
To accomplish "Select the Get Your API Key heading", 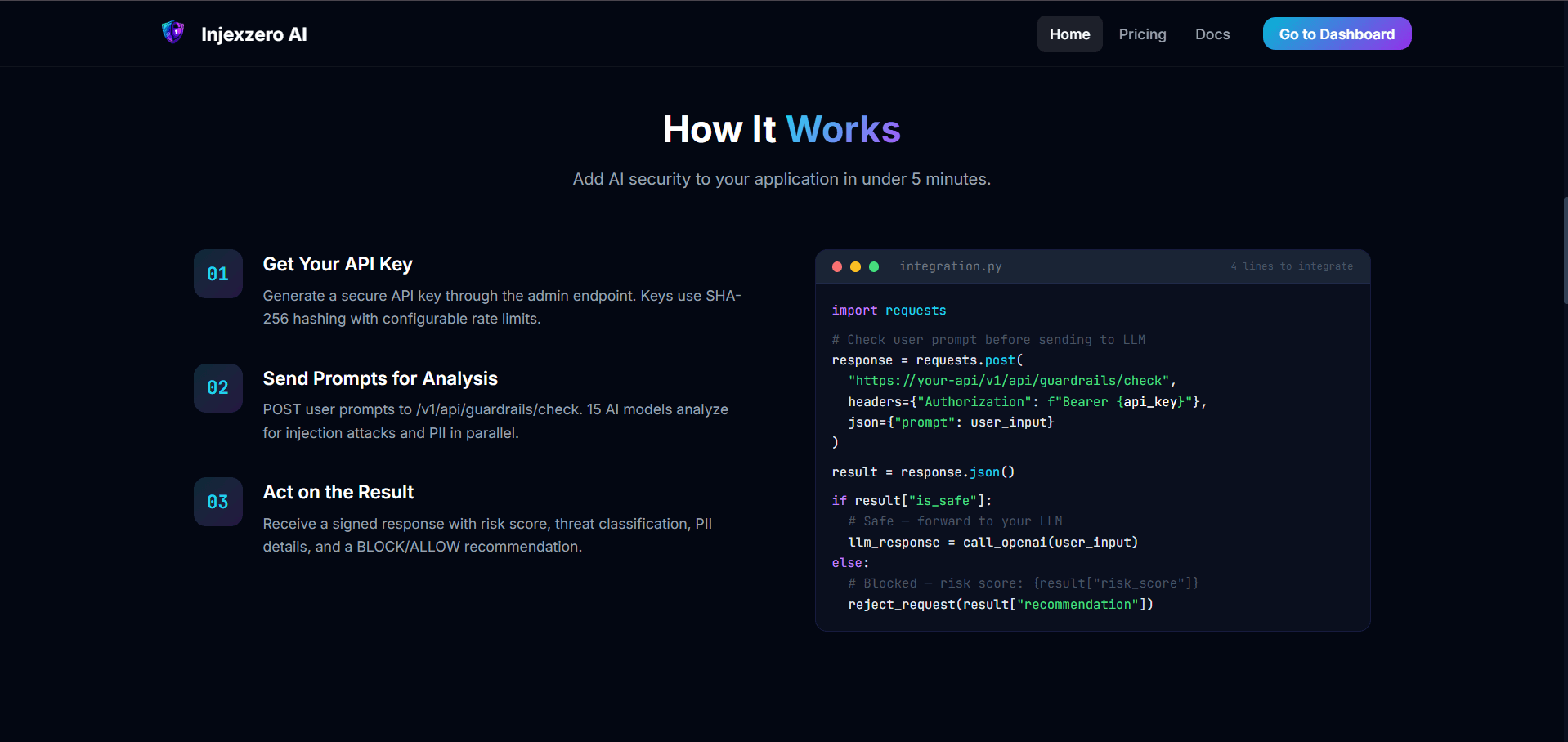I will pyautogui.click(x=338, y=264).
